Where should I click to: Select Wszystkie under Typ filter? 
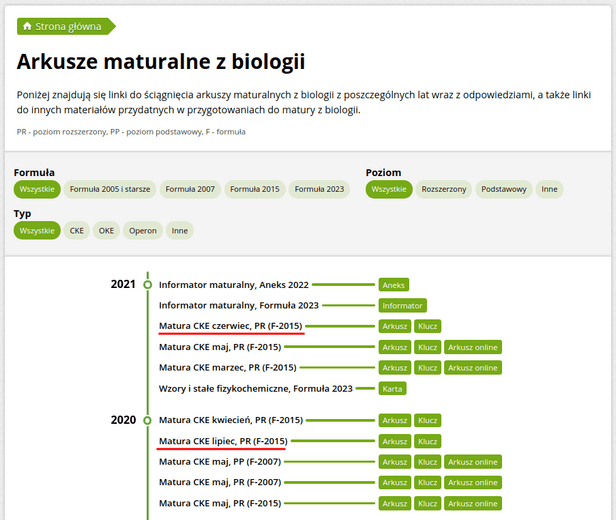[x=37, y=231]
